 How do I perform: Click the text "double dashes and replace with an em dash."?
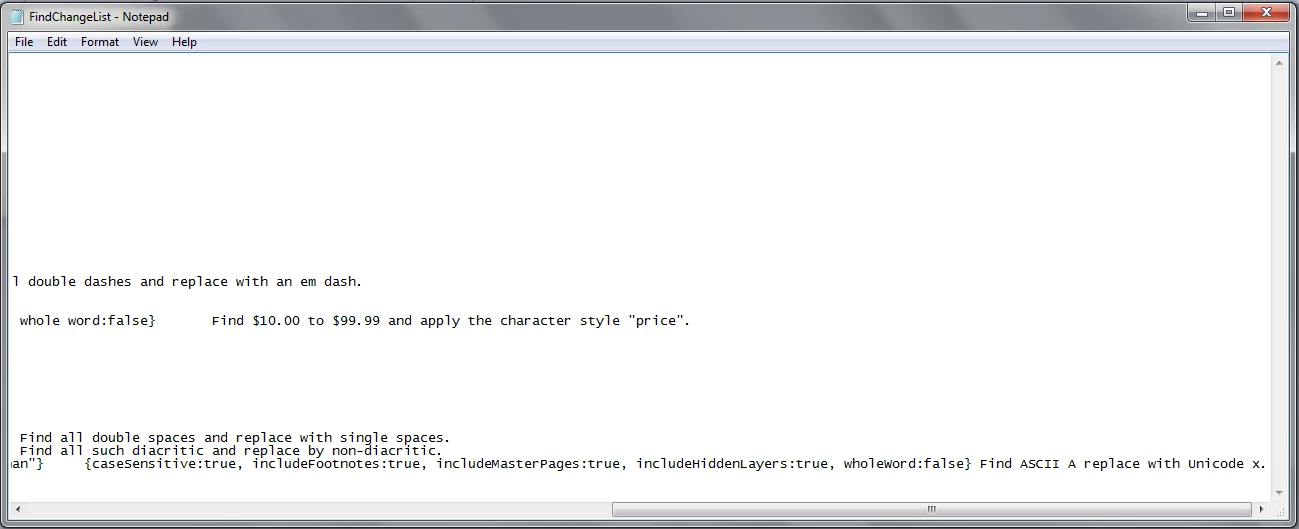click(x=195, y=282)
